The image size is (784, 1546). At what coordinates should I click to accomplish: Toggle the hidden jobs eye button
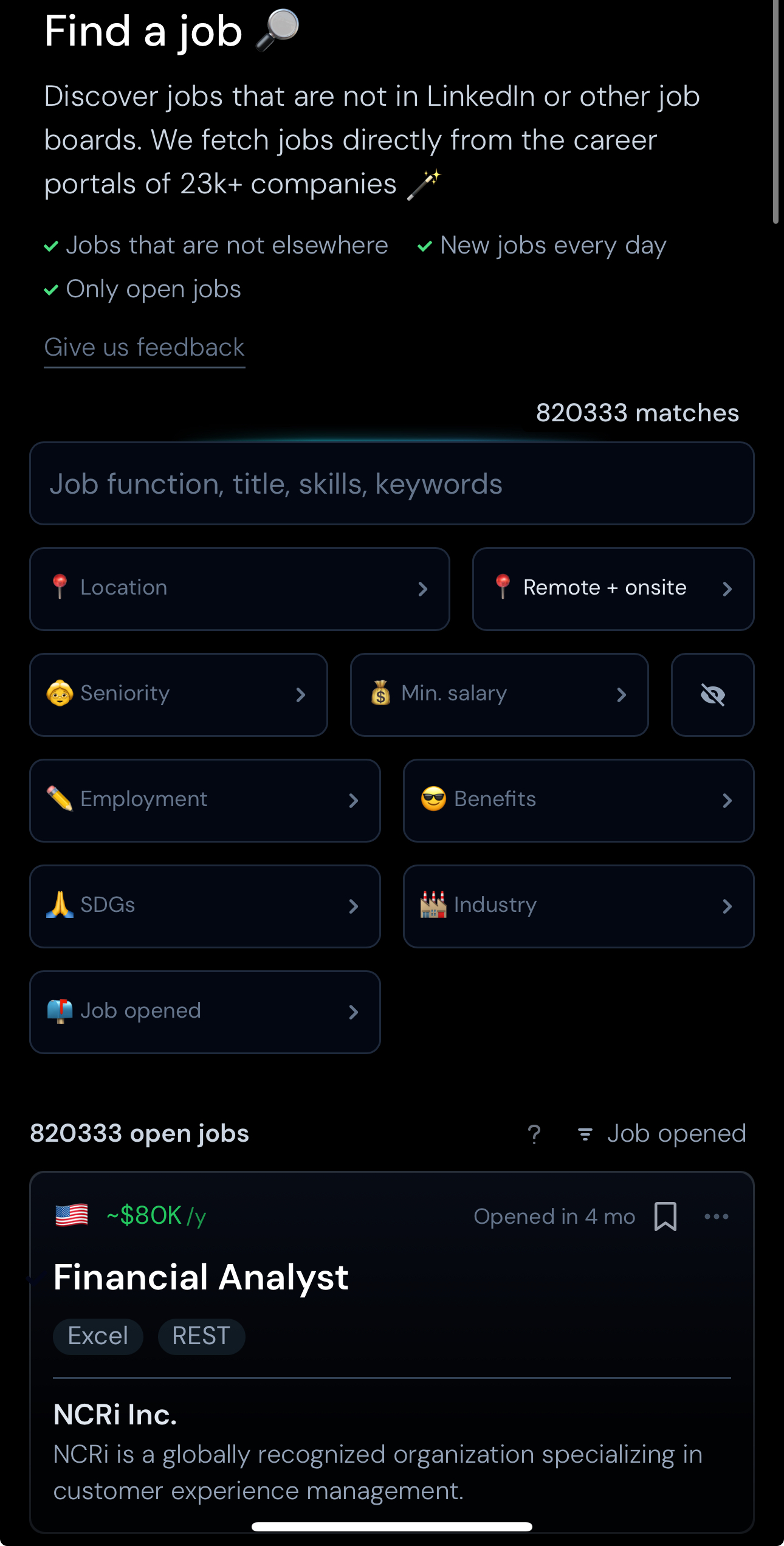point(712,694)
